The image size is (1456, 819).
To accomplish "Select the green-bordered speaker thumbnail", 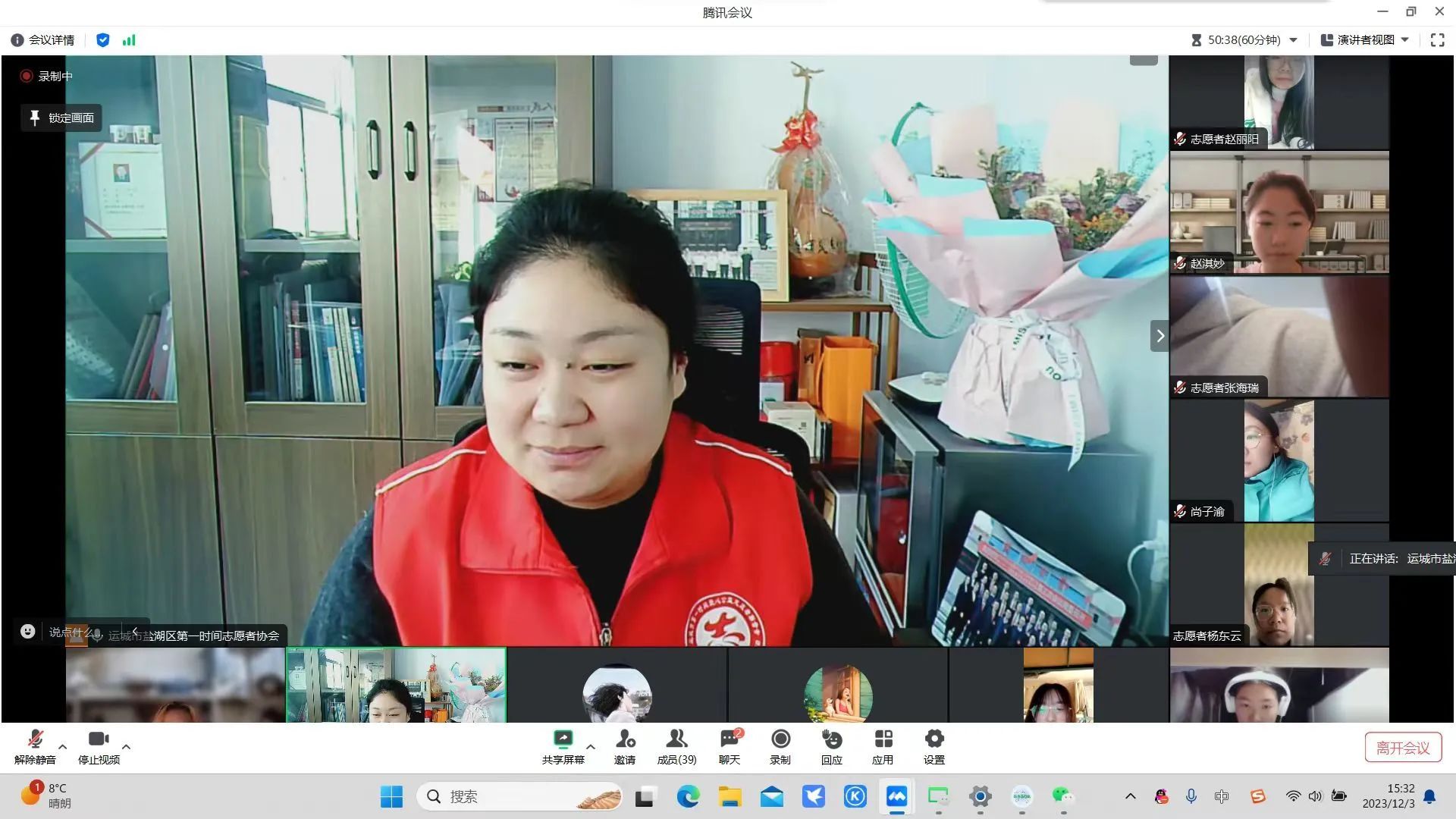I will pos(396,685).
